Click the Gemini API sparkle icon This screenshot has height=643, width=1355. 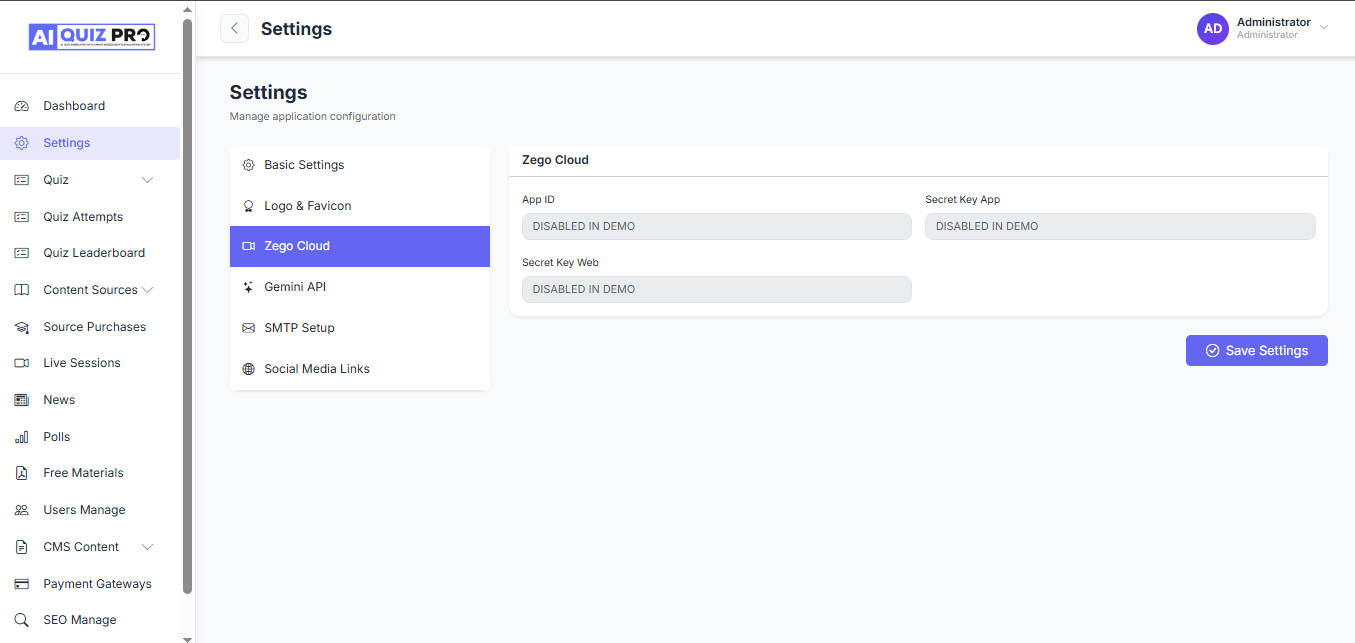pos(249,287)
